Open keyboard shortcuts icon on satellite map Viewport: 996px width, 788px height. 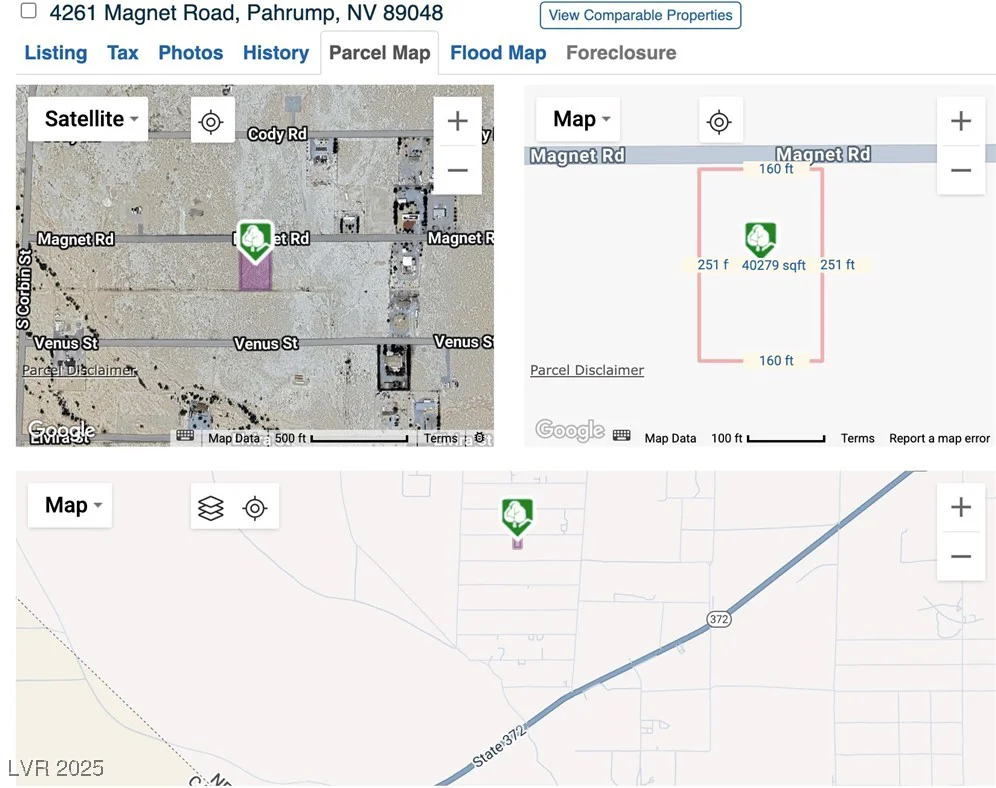pyautogui.click(x=185, y=436)
